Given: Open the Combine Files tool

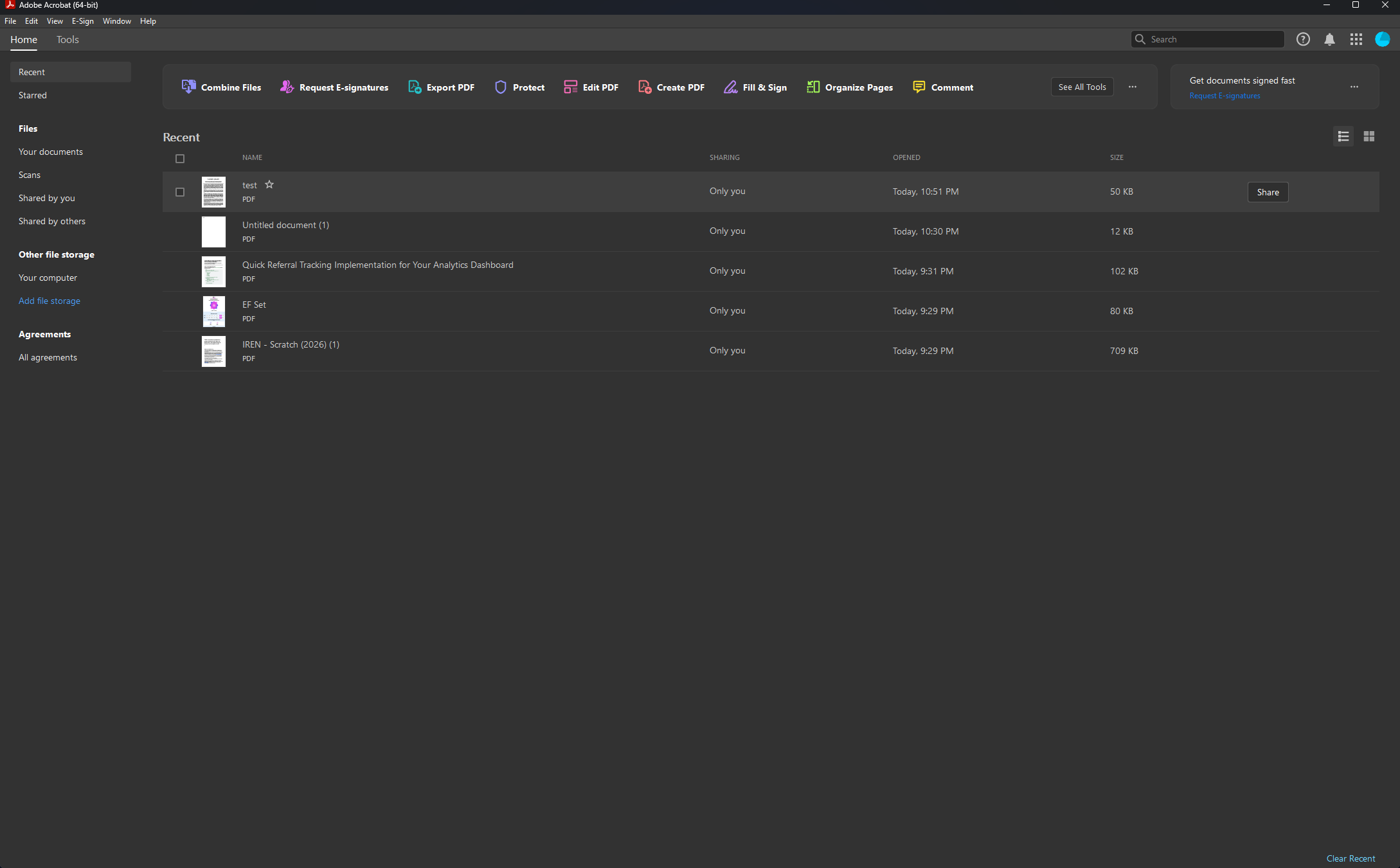Looking at the screenshot, I should point(222,87).
